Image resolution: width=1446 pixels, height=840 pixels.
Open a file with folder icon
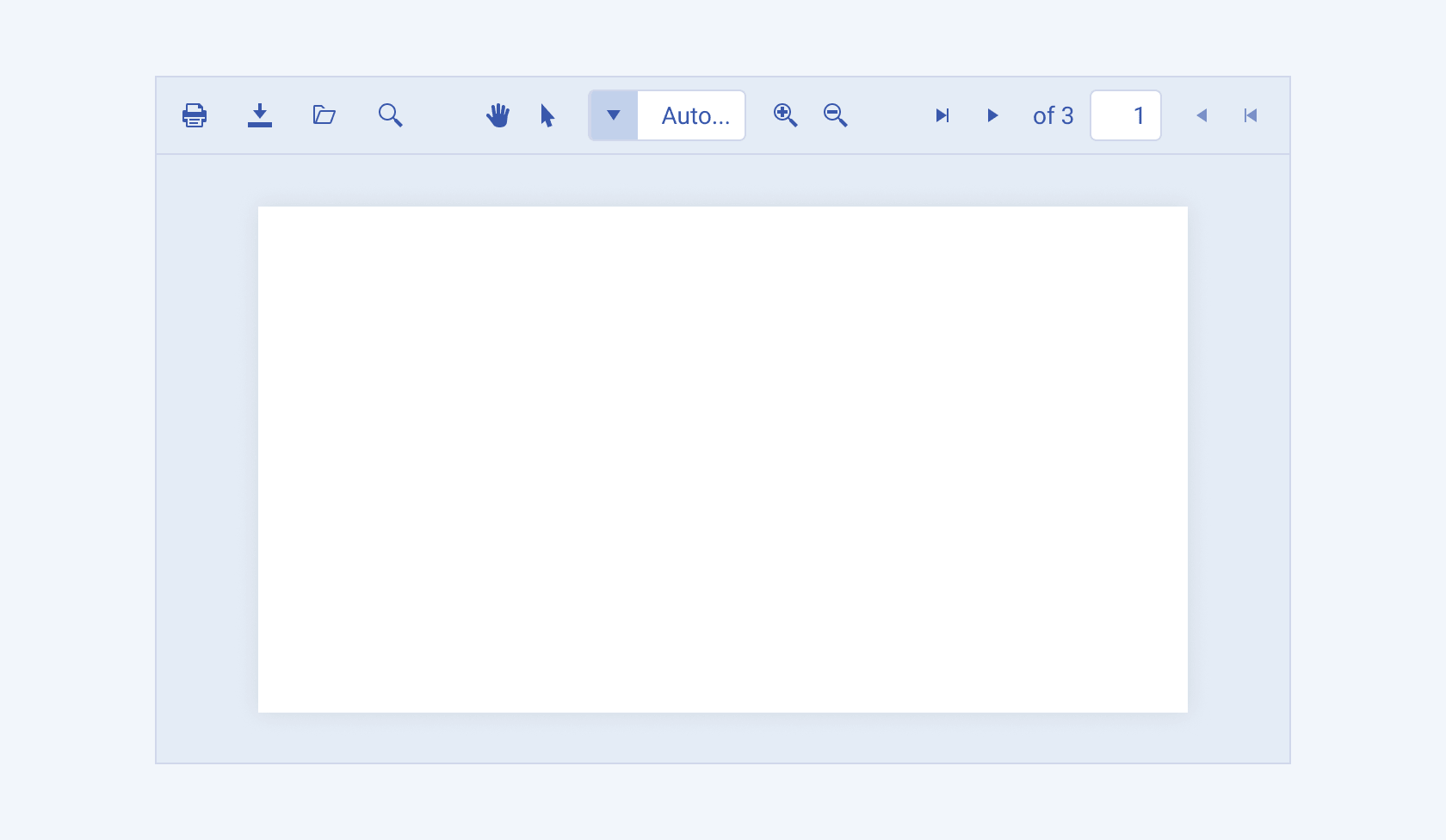[324, 115]
